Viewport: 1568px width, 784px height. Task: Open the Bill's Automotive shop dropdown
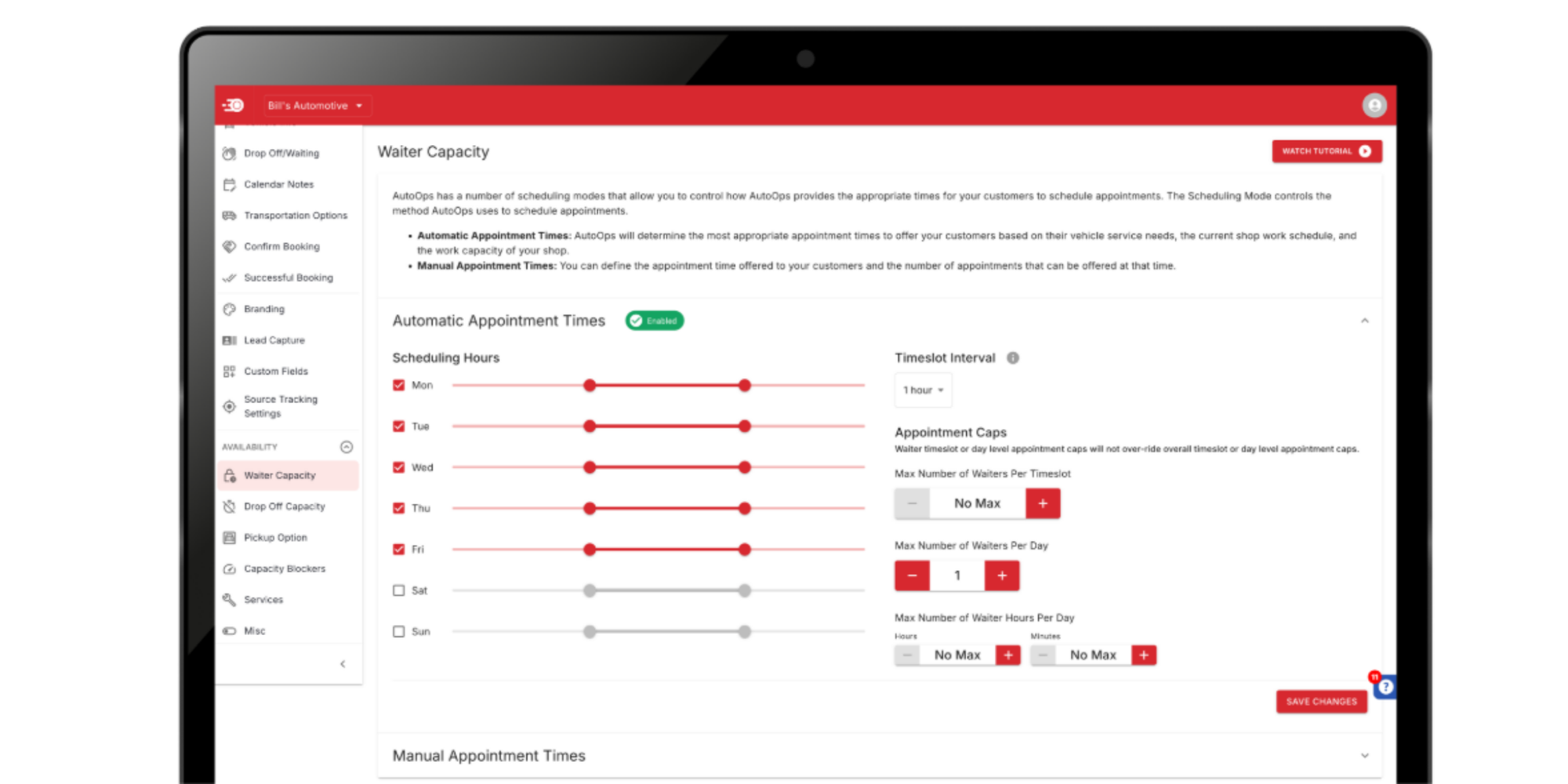point(315,106)
